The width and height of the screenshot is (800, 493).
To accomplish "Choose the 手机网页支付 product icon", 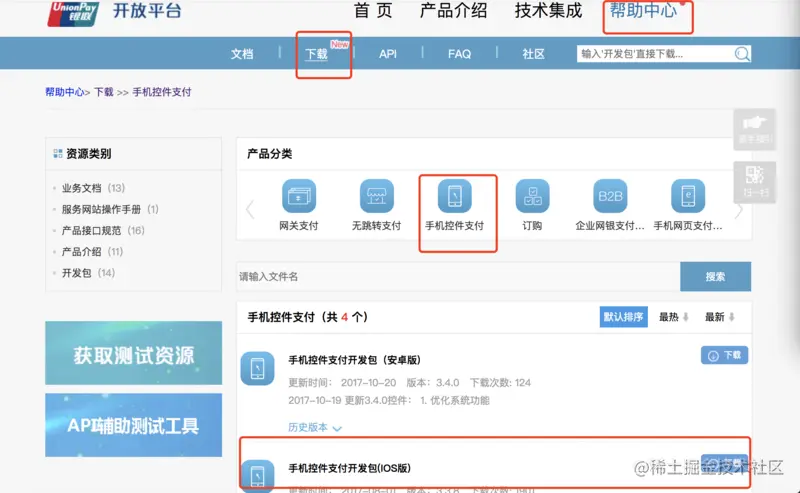I will (x=688, y=196).
